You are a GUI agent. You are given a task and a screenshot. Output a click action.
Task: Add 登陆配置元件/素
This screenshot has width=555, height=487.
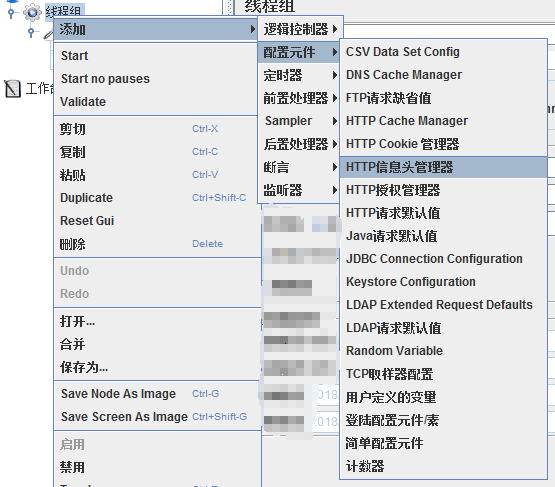444,420
